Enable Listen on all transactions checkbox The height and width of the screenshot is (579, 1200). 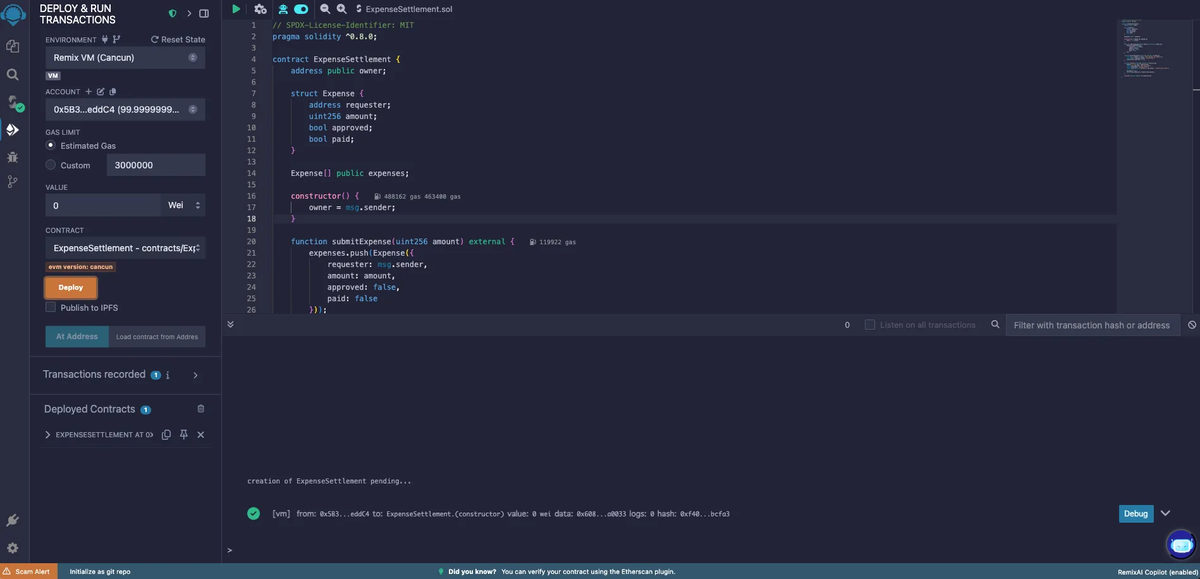coord(870,325)
